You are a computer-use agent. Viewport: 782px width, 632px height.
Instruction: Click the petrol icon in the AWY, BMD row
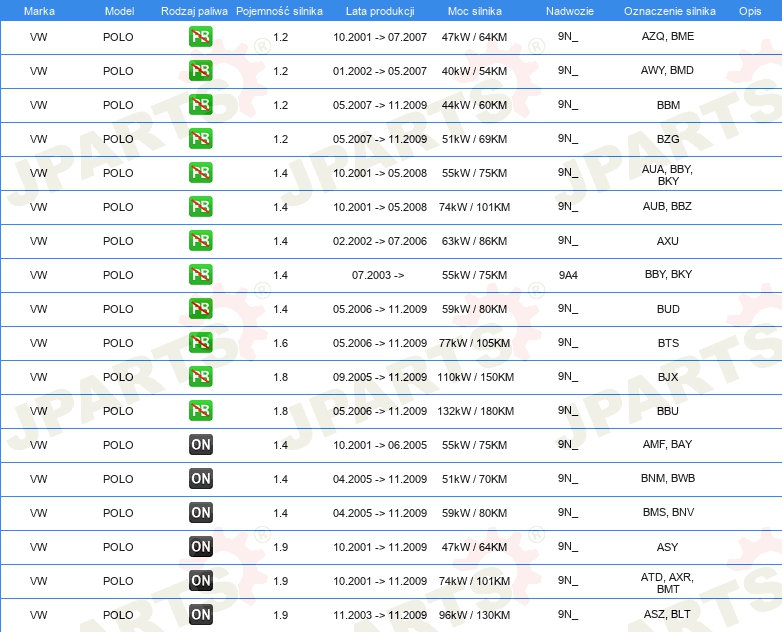(200, 70)
